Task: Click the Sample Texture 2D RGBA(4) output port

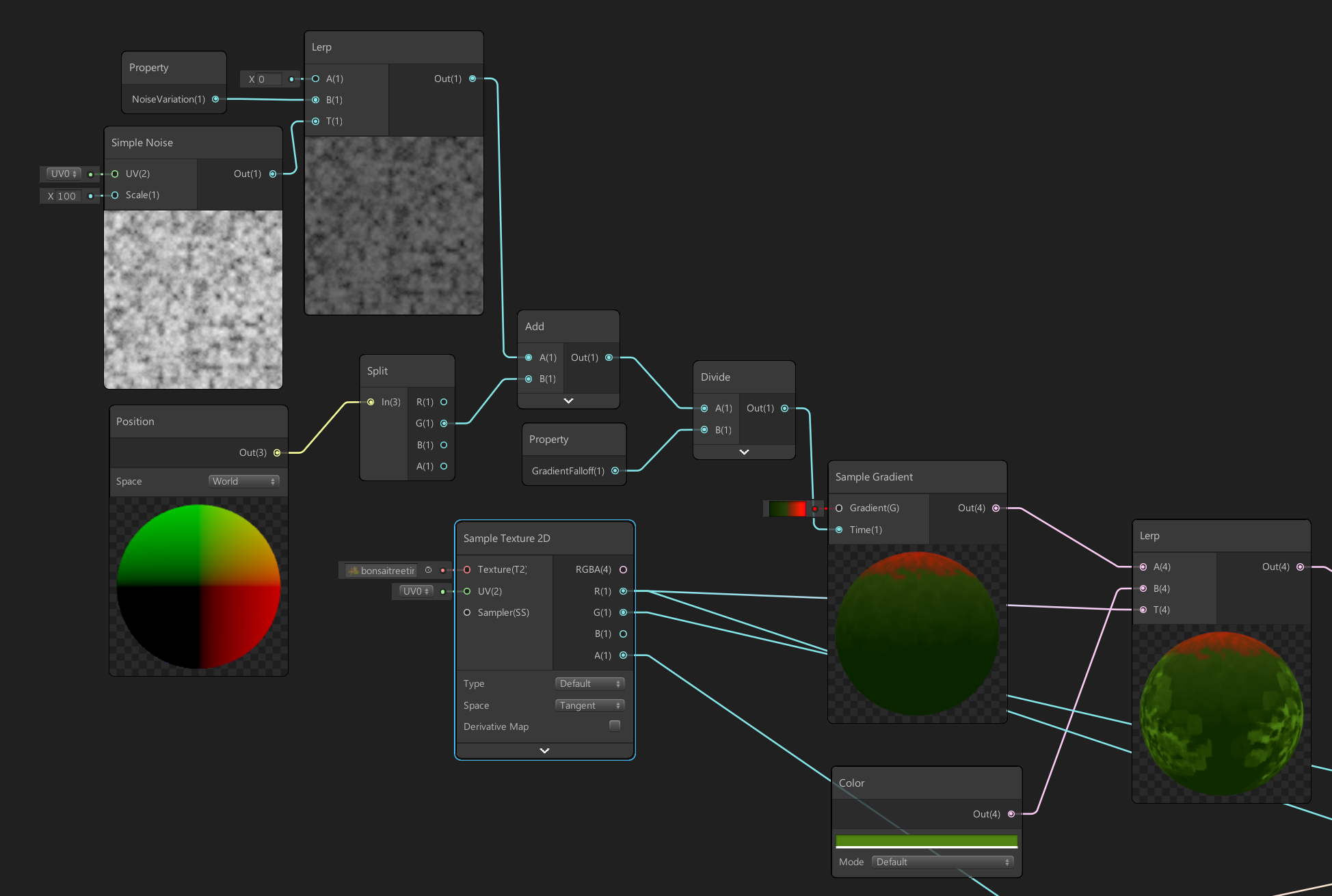Action: (623, 569)
